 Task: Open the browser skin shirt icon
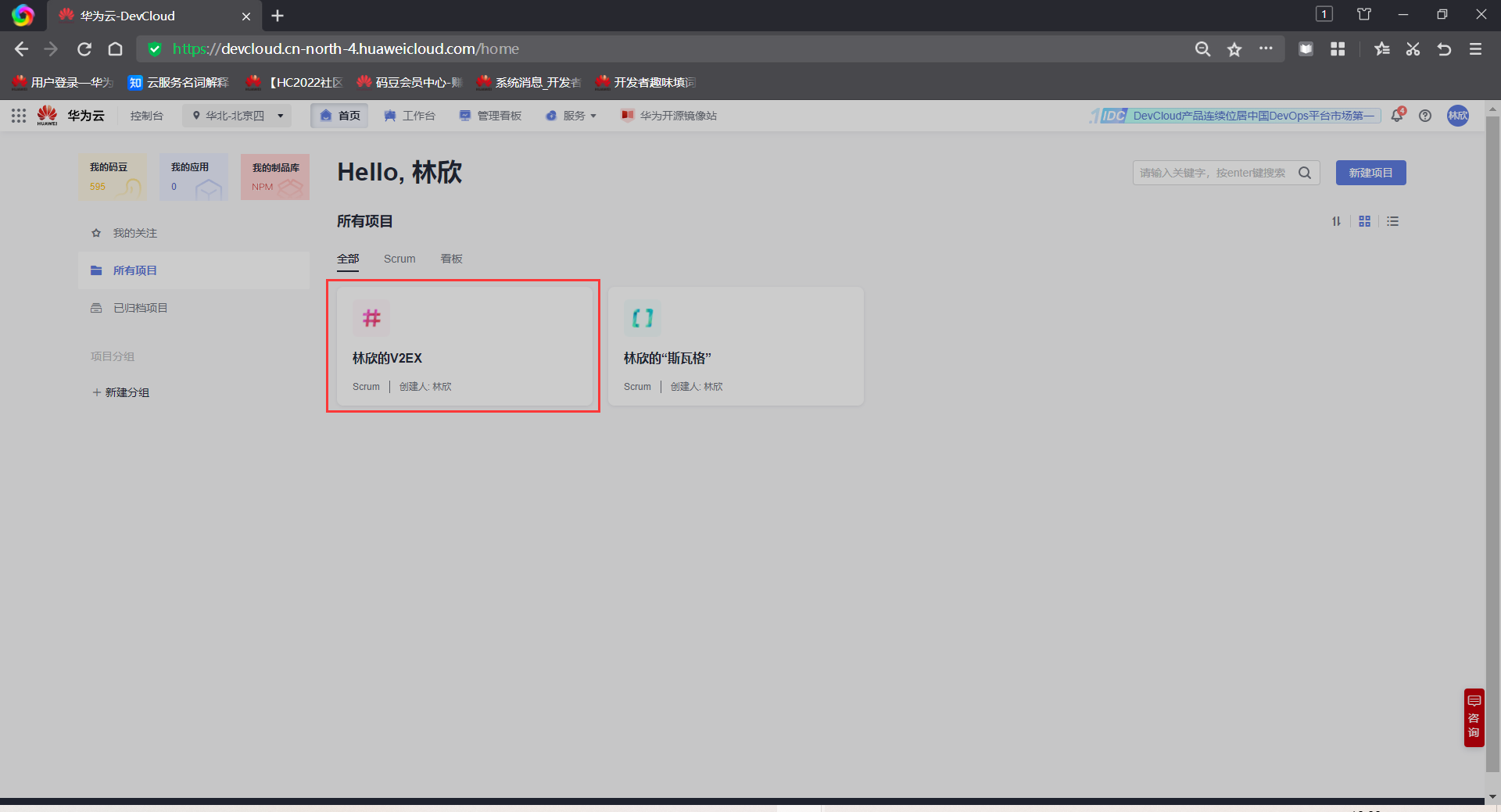(1364, 14)
